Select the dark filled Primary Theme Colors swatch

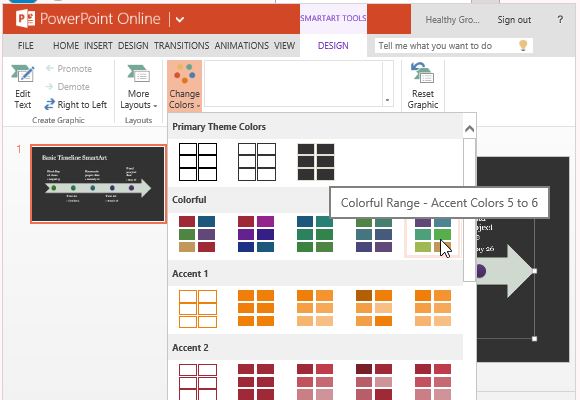(316, 162)
